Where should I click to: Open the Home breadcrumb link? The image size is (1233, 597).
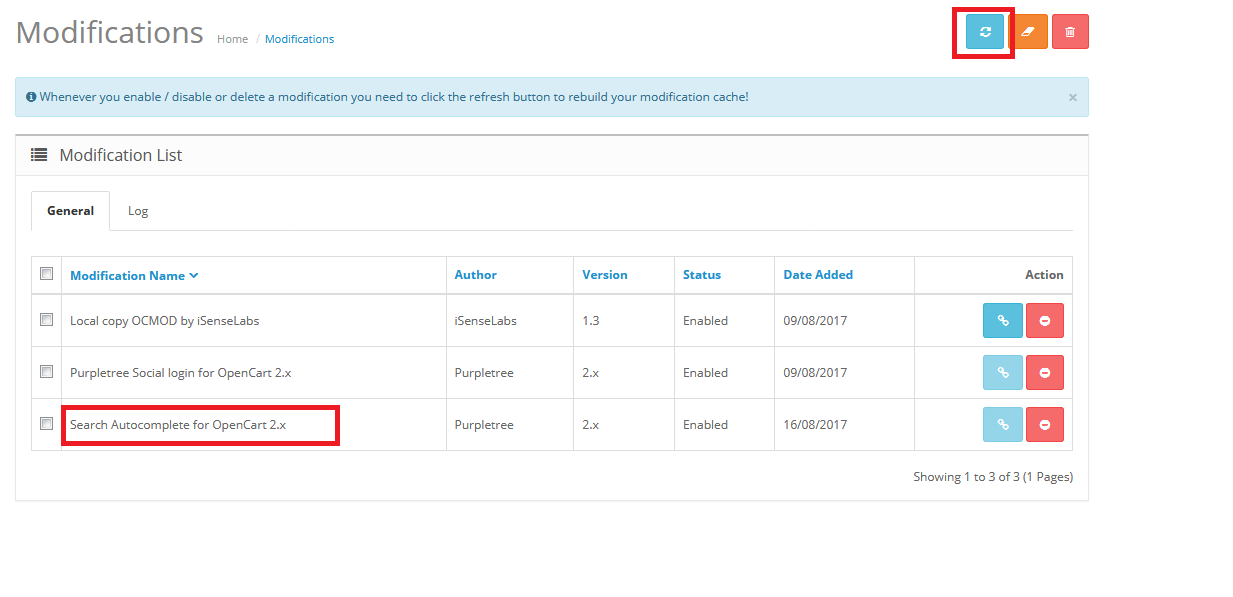[x=232, y=38]
